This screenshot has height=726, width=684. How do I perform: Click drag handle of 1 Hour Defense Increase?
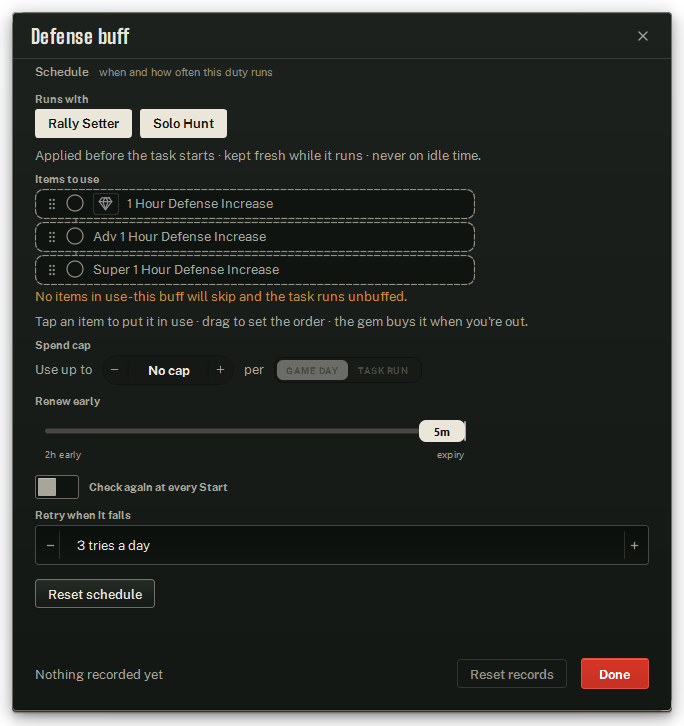click(x=52, y=204)
